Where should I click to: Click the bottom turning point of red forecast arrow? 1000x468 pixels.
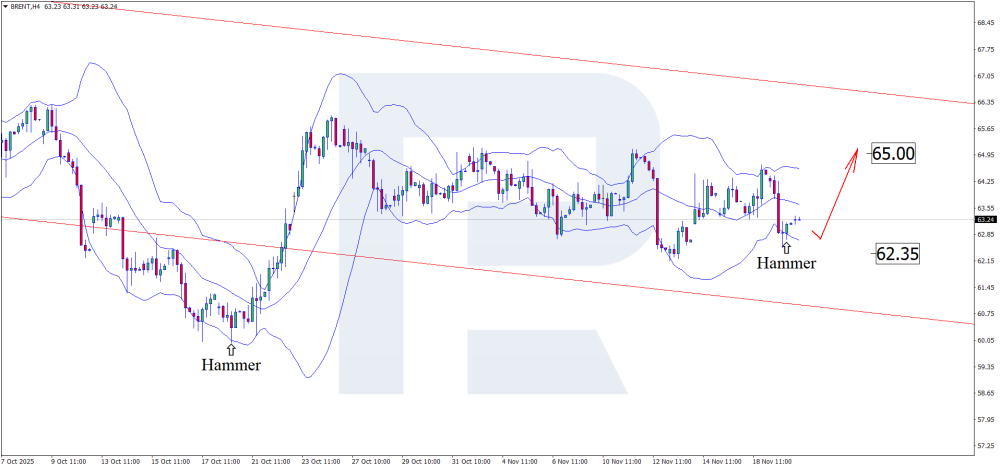click(x=820, y=239)
